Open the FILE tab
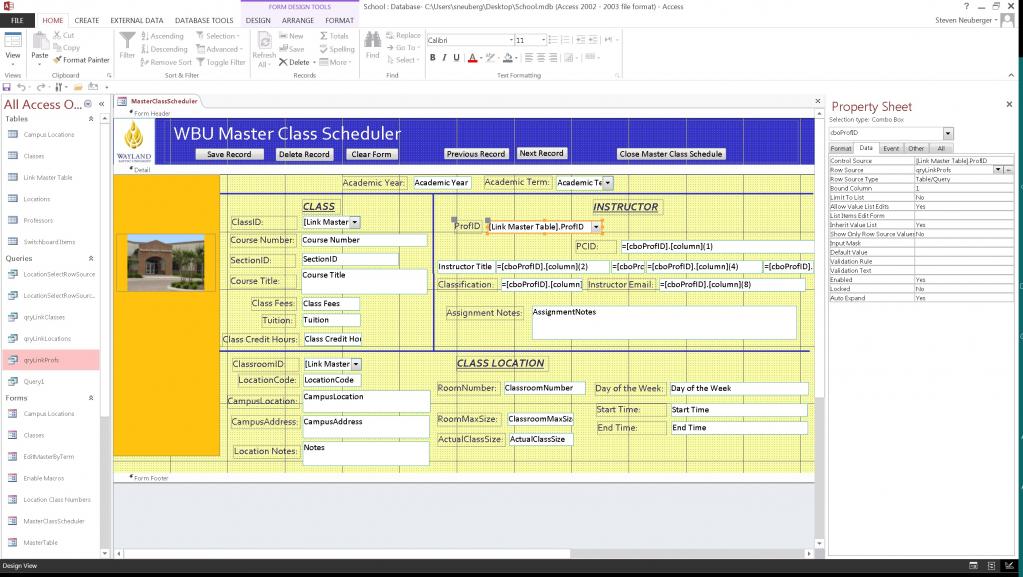The image size is (1023, 577). (x=17, y=20)
